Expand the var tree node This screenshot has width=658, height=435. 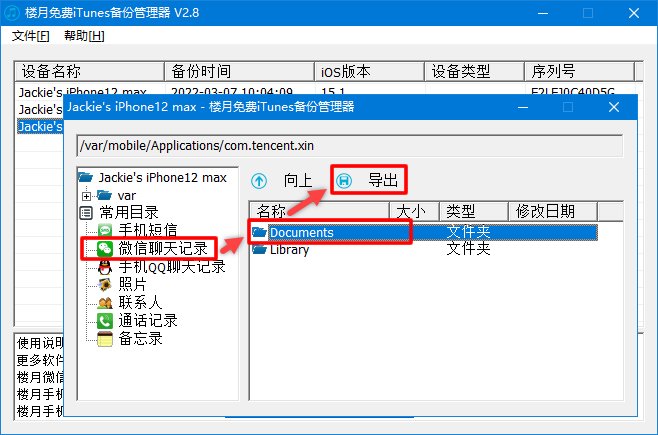point(86,196)
